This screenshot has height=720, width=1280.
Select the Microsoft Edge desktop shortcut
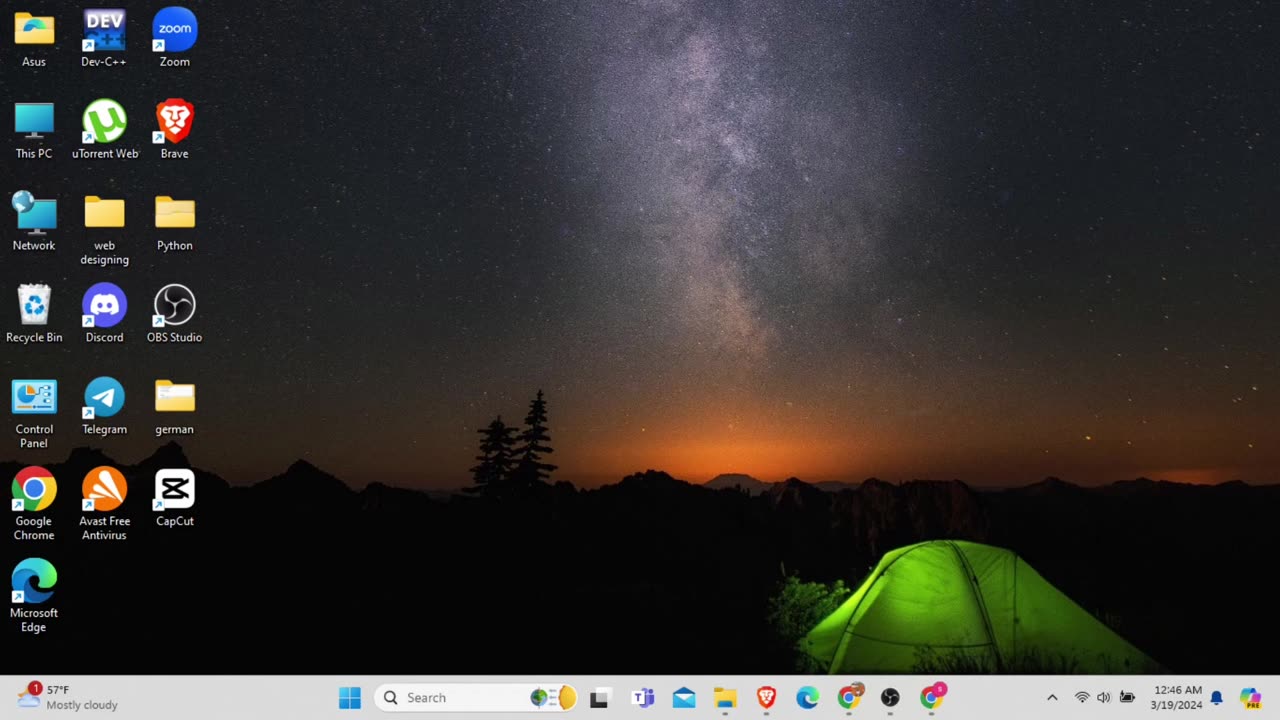click(34, 598)
